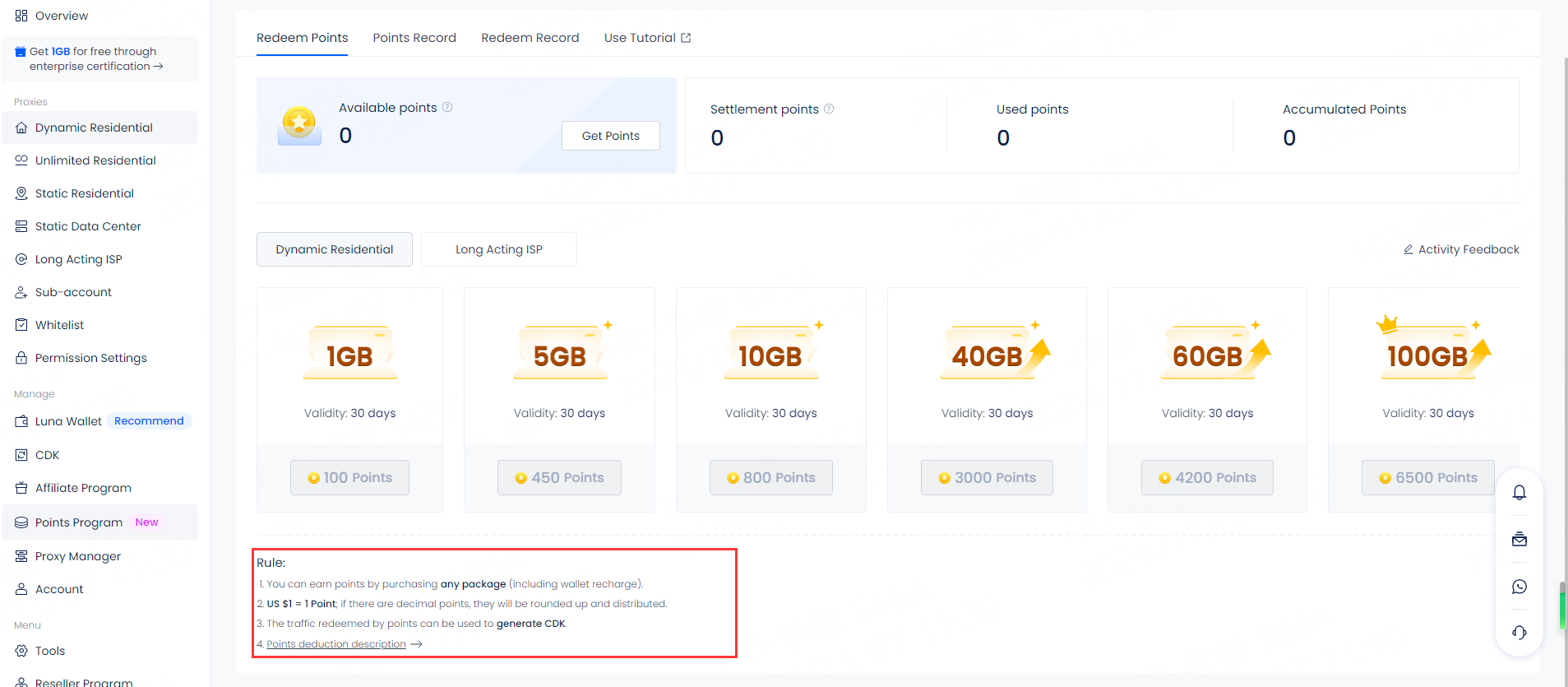Click the Tools gear icon

[x=21, y=651]
